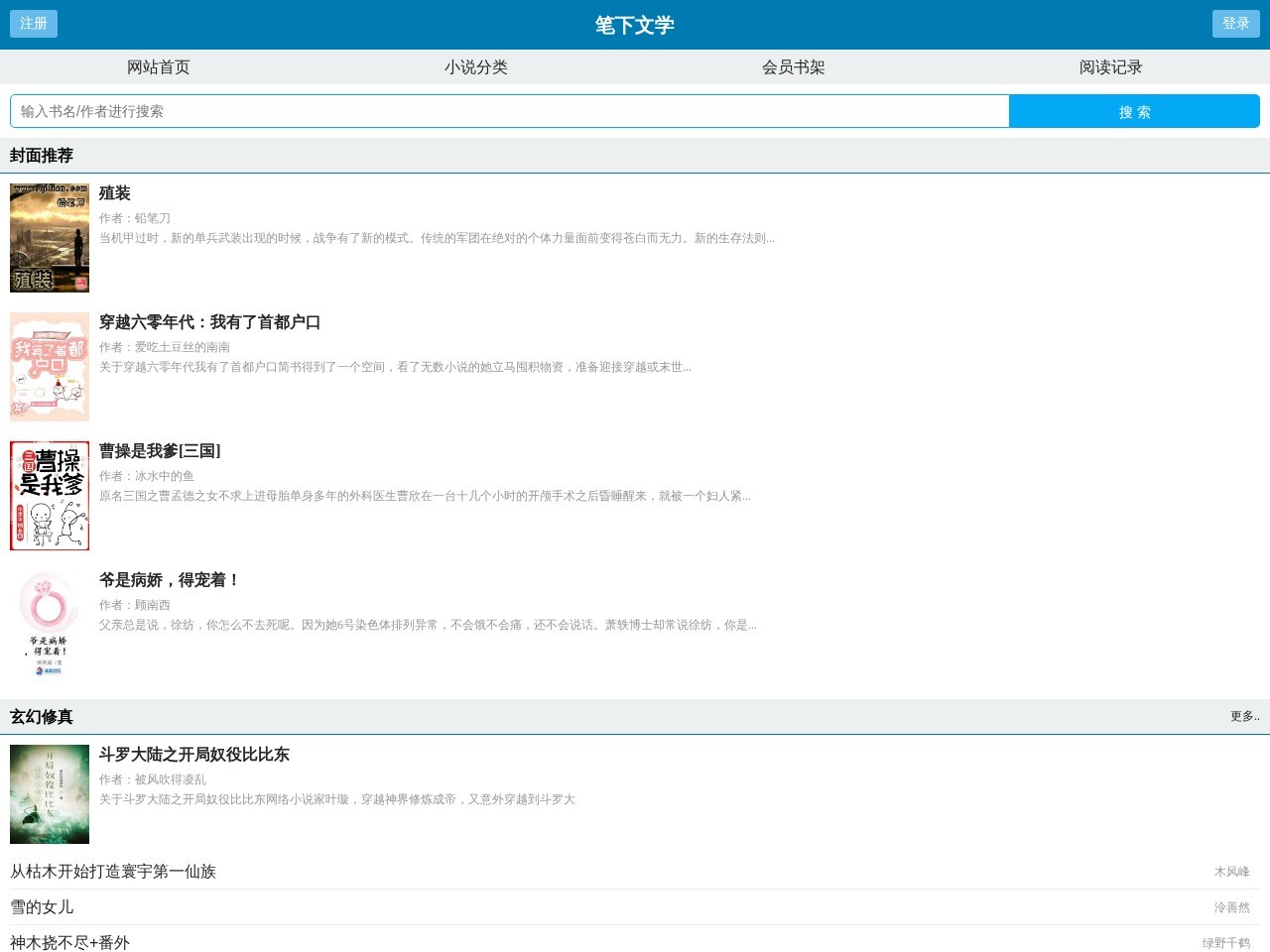The height and width of the screenshot is (952, 1270).
Task: Open the 阅读记录 navigation tab
Action: click(1110, 66)
